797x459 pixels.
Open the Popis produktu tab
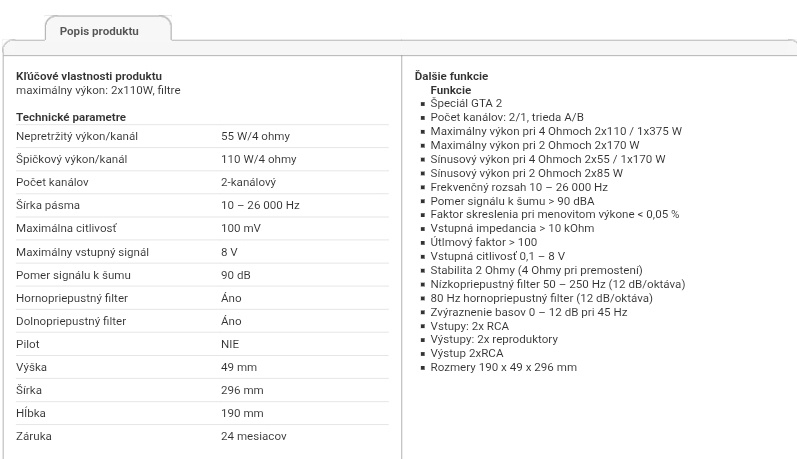(99, 31)
